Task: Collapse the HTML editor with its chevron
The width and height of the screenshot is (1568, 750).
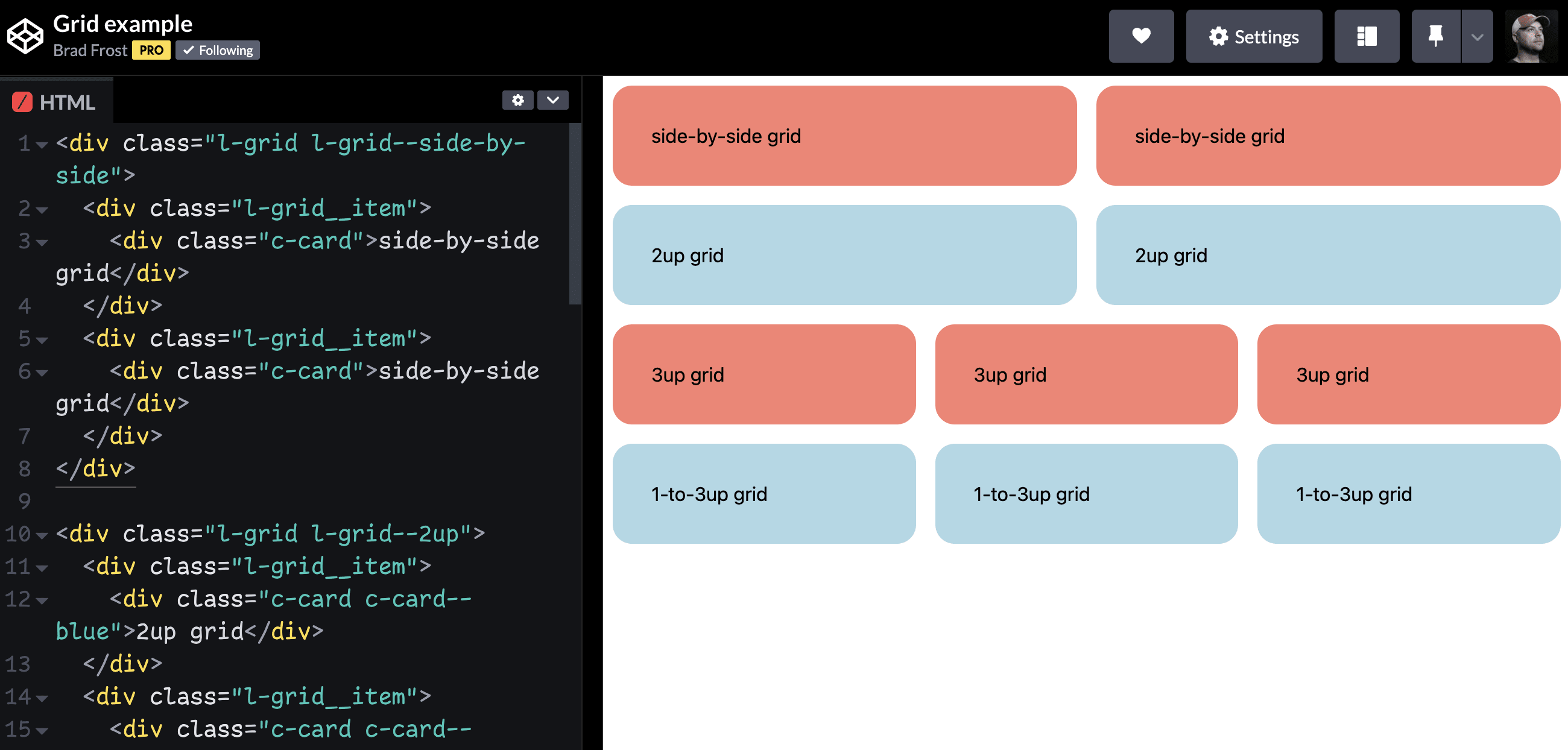Action: tap(552, 99)
